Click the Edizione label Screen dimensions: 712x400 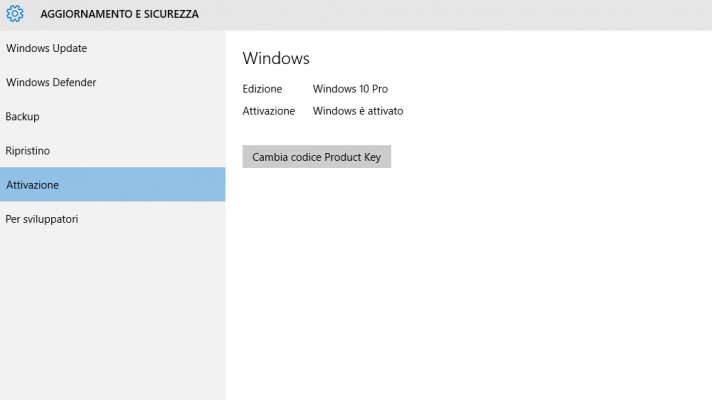coord(262,89)
